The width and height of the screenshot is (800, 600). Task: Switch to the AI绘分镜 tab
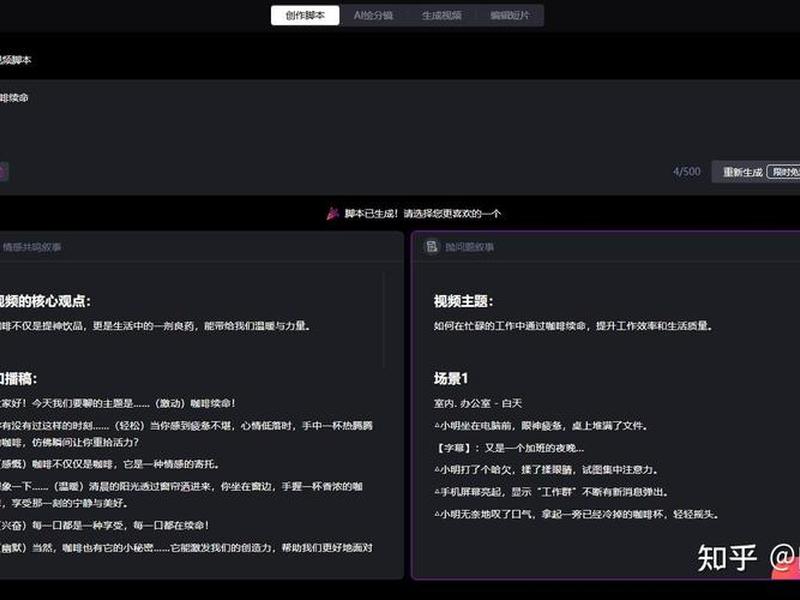(373, 15)
